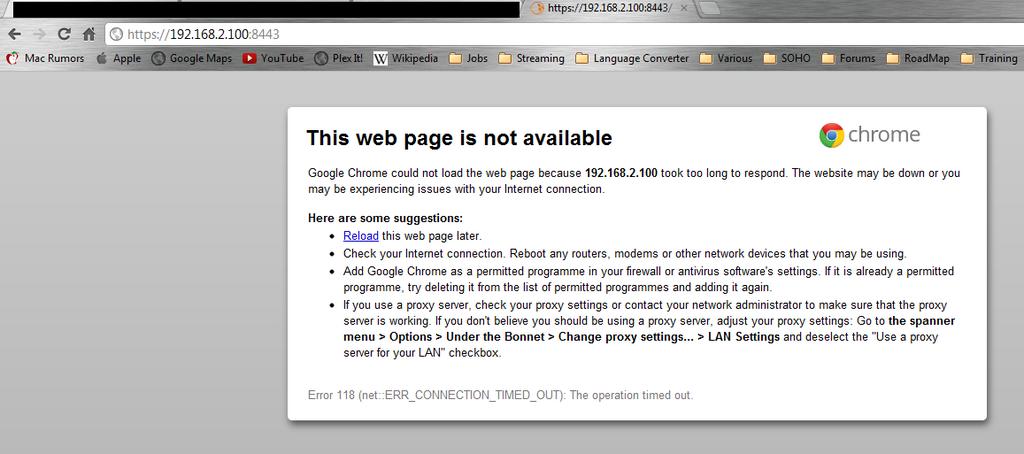Open the home page via the Home icon
Screen dimensions: 1024x454
[89, 34]
